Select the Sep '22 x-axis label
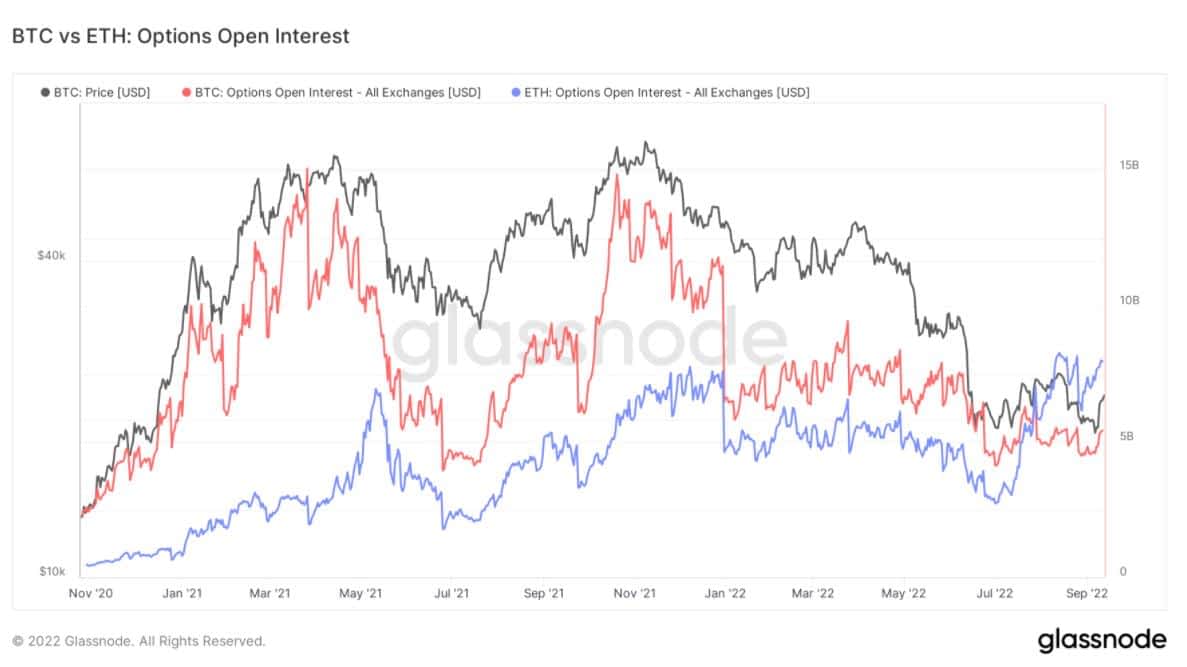 1086,594
